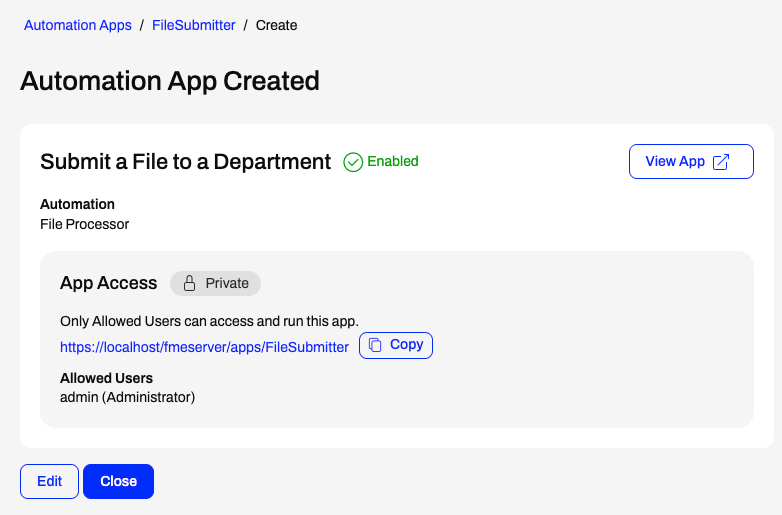Open the FileSubmitter app URL link
Image resolution: width=782 pixels, height=515 pixels.
click(x=204, y=347)
